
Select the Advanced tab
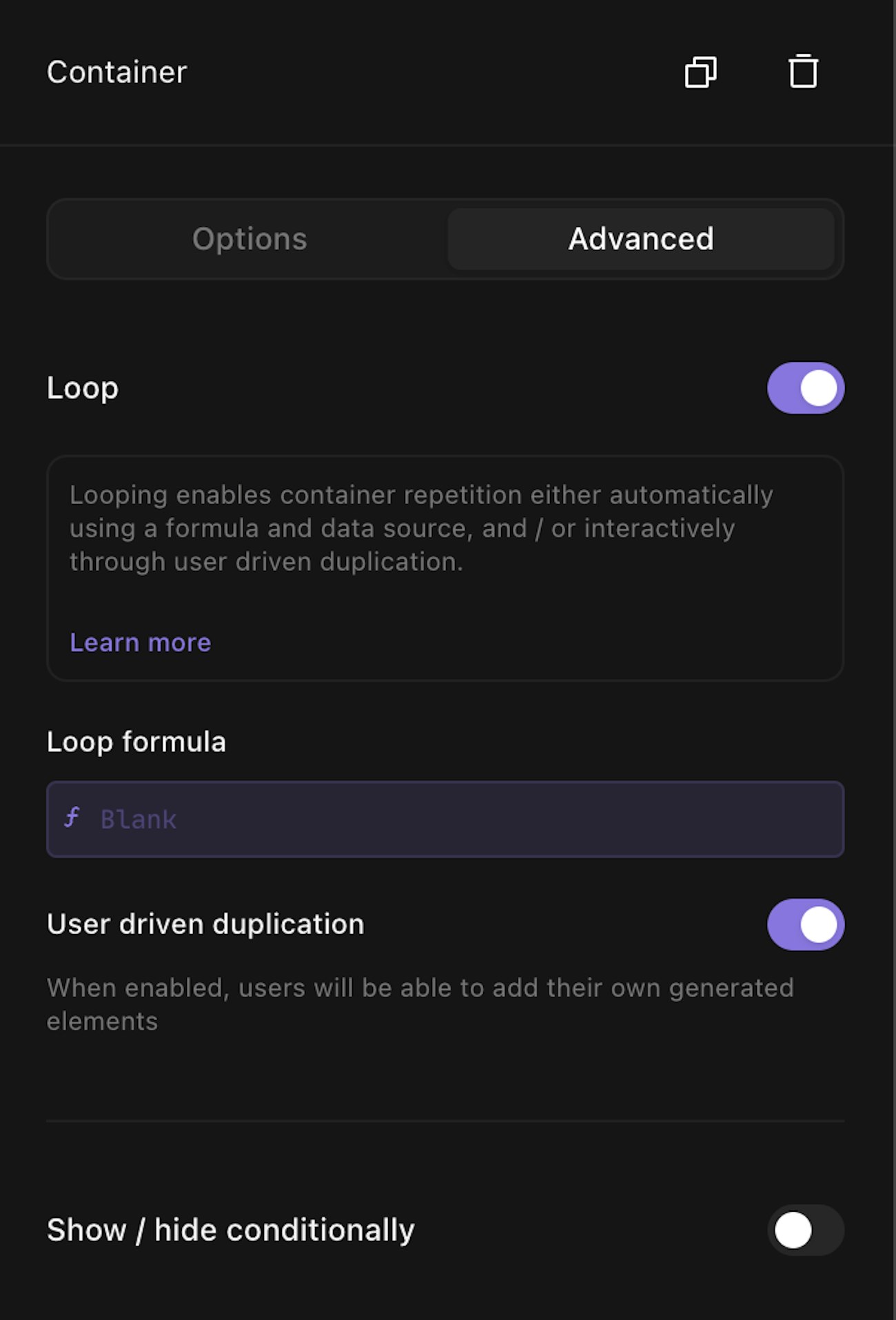point(640,239)
